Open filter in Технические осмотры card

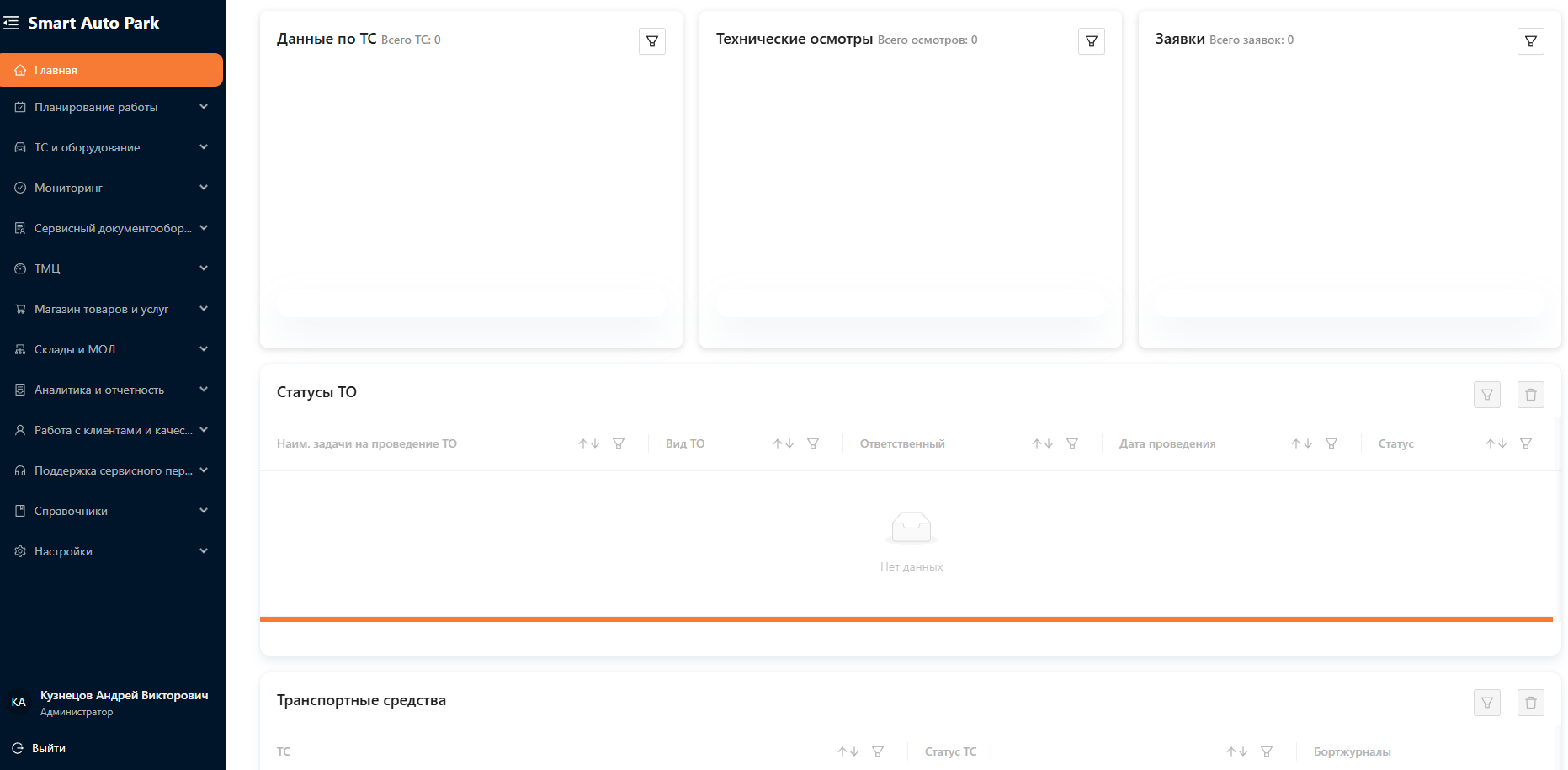click(1091, 41)
